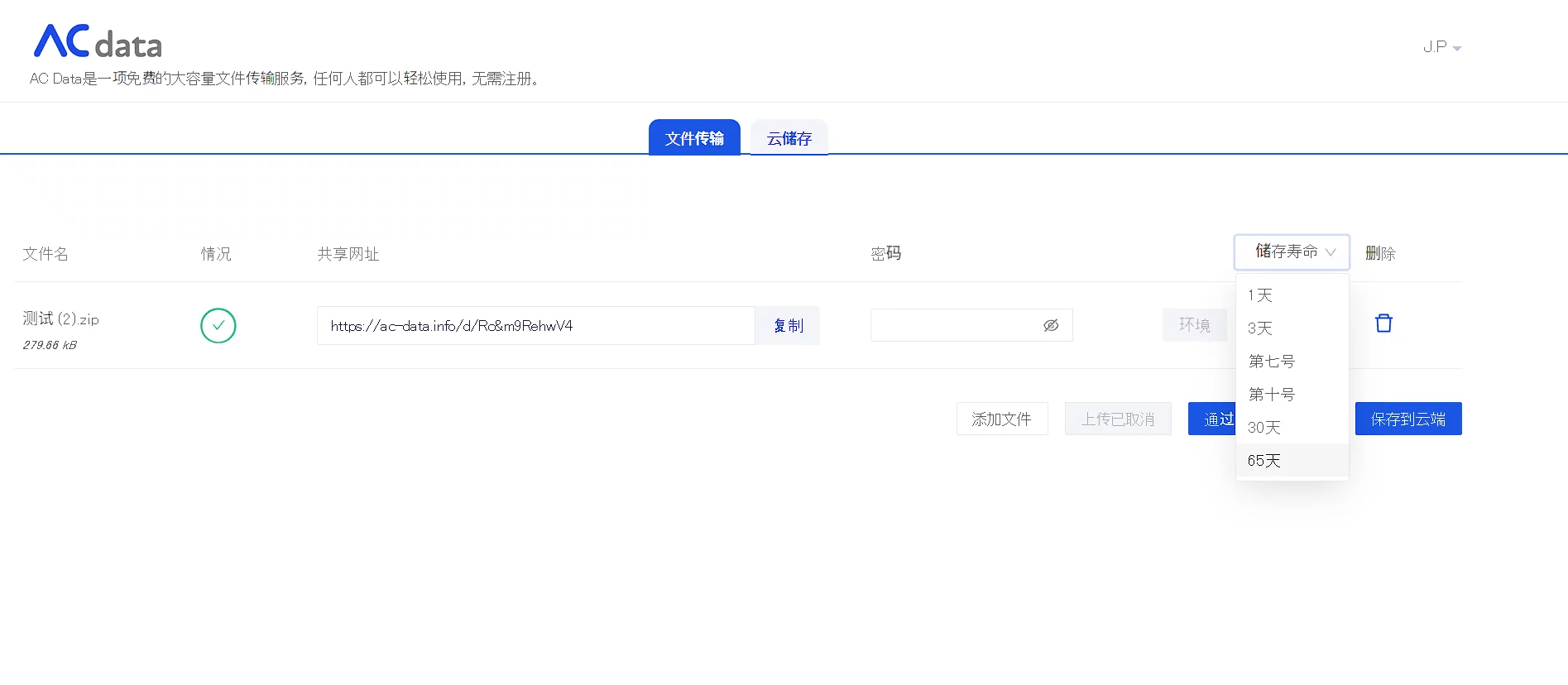Choose the 第七号 option
This screenshot has height=685, width=1568.
(1272, 362)
